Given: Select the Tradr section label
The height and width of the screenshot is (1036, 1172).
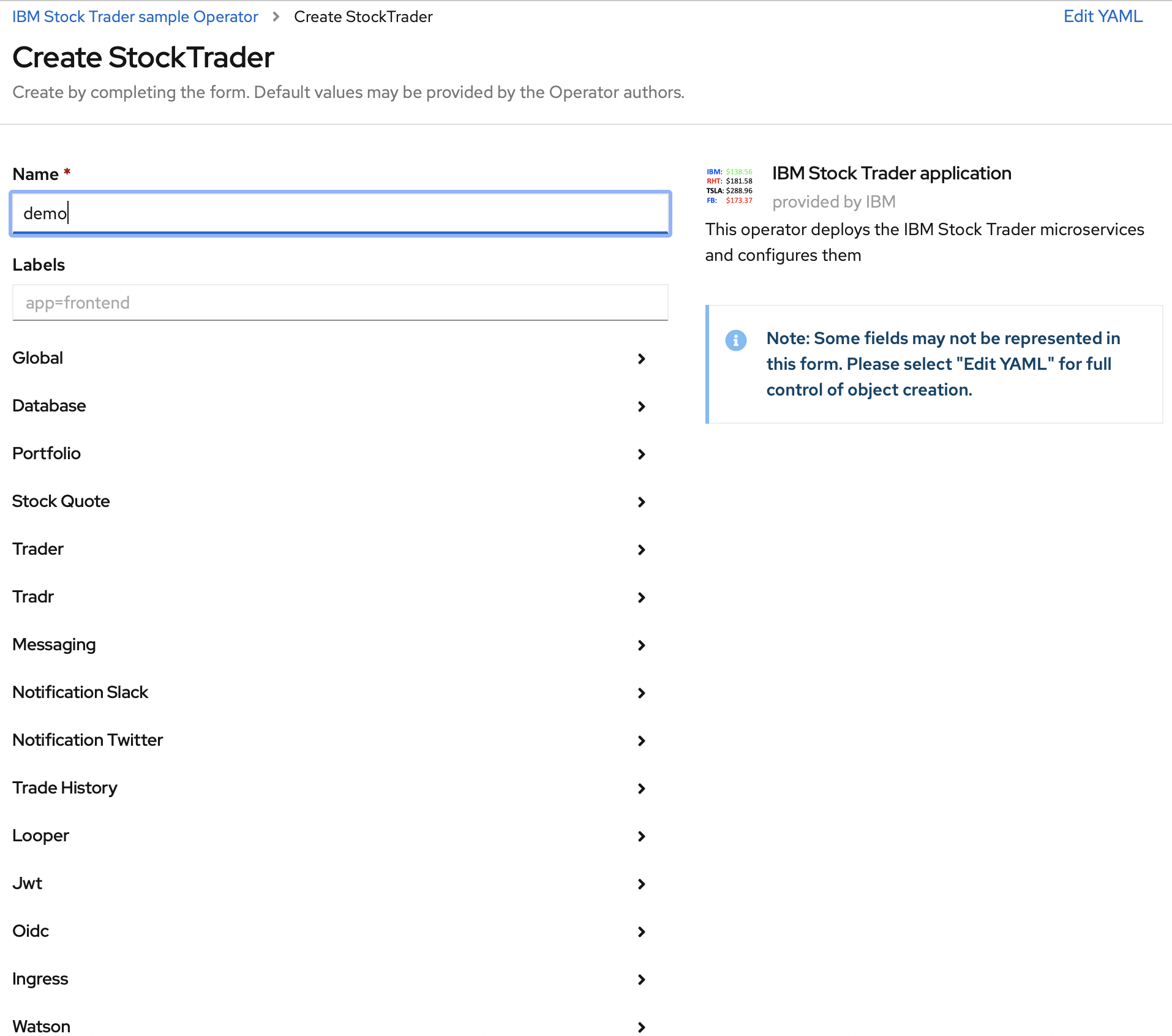Looking at the screenshot, I should point(33,596).
